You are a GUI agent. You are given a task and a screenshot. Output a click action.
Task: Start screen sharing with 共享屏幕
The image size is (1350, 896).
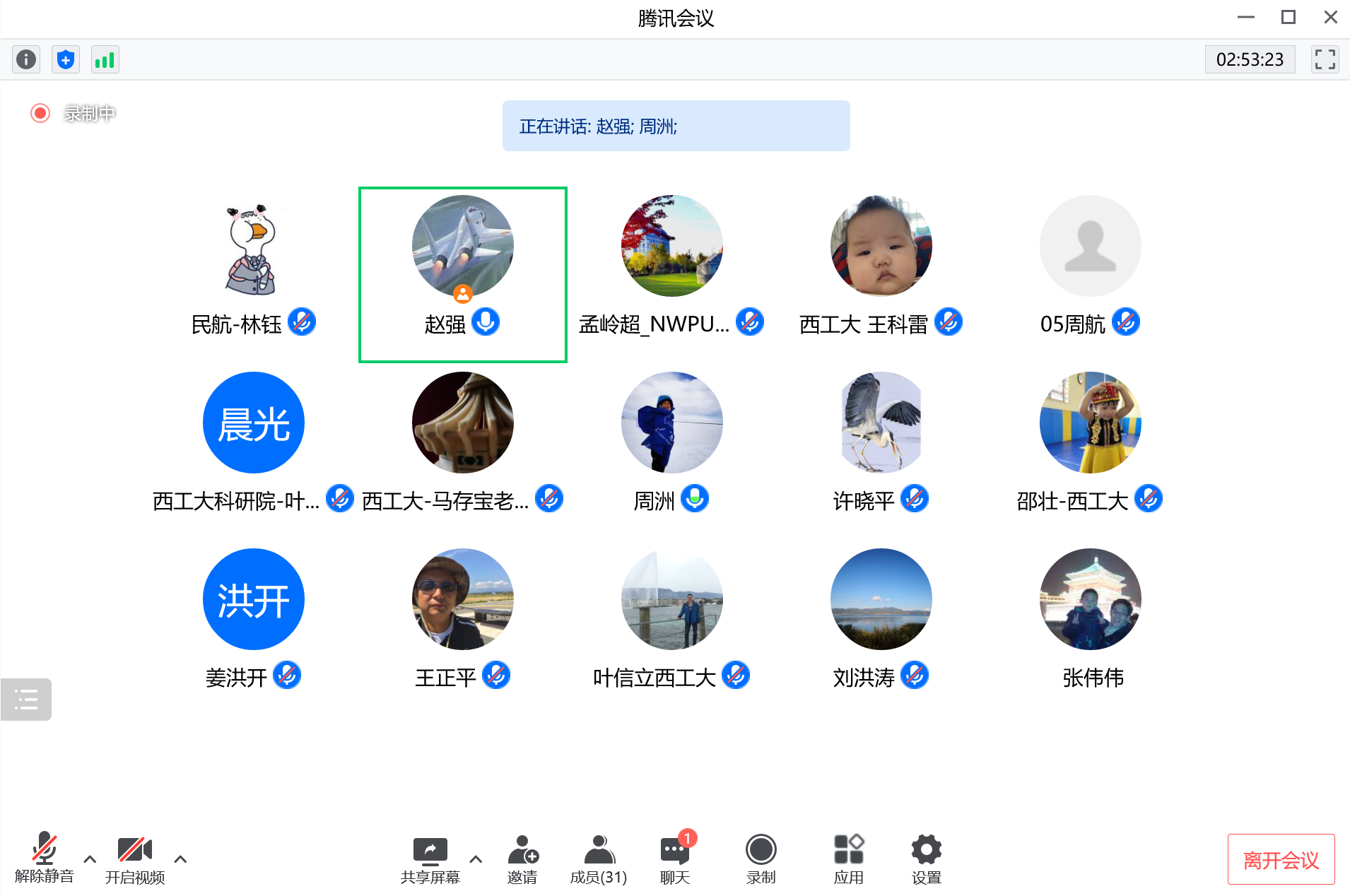pyautogui.click(x=430, y=859)
